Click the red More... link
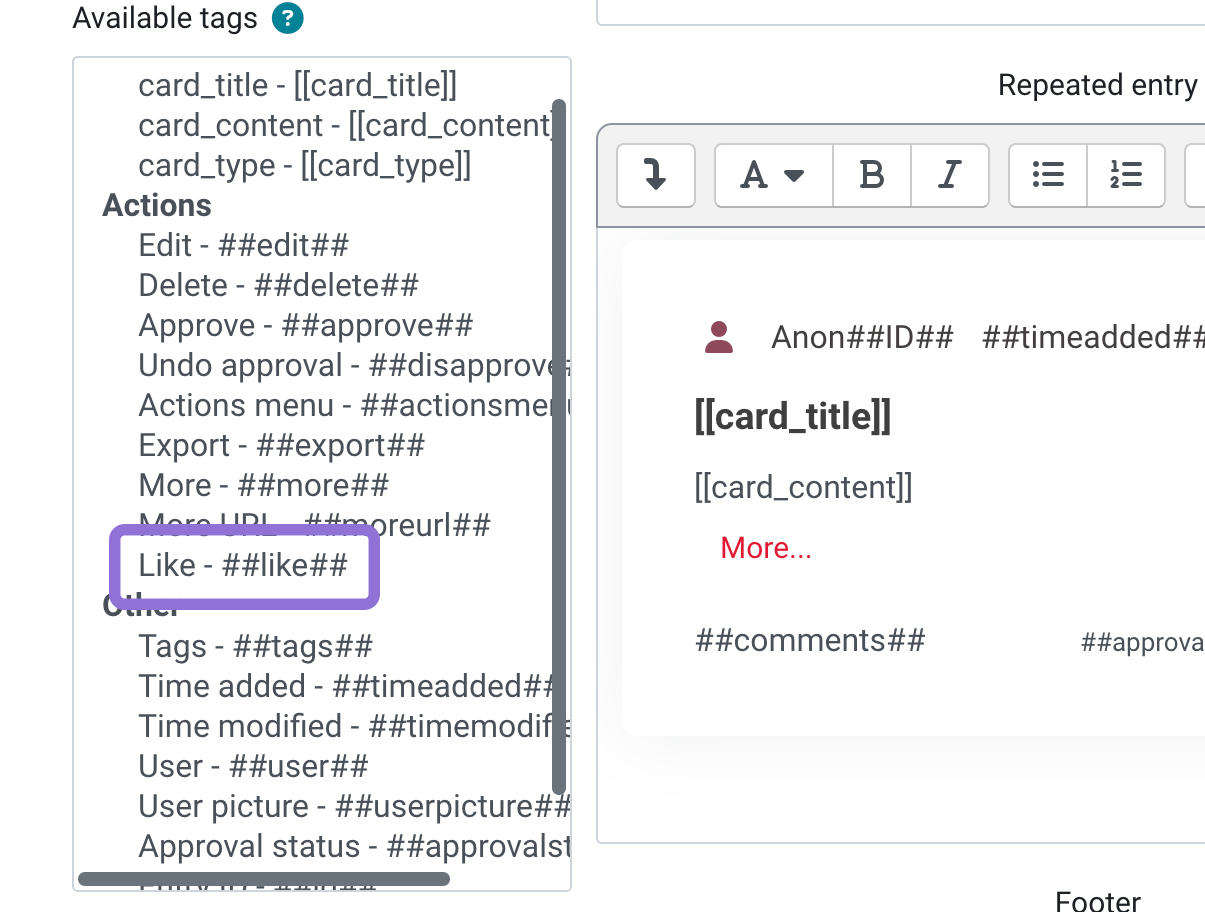 766,548
